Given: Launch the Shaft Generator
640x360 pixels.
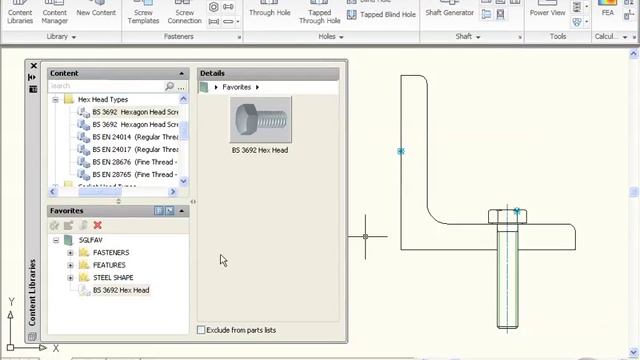Looking at the screenshot, I should 449,9.
